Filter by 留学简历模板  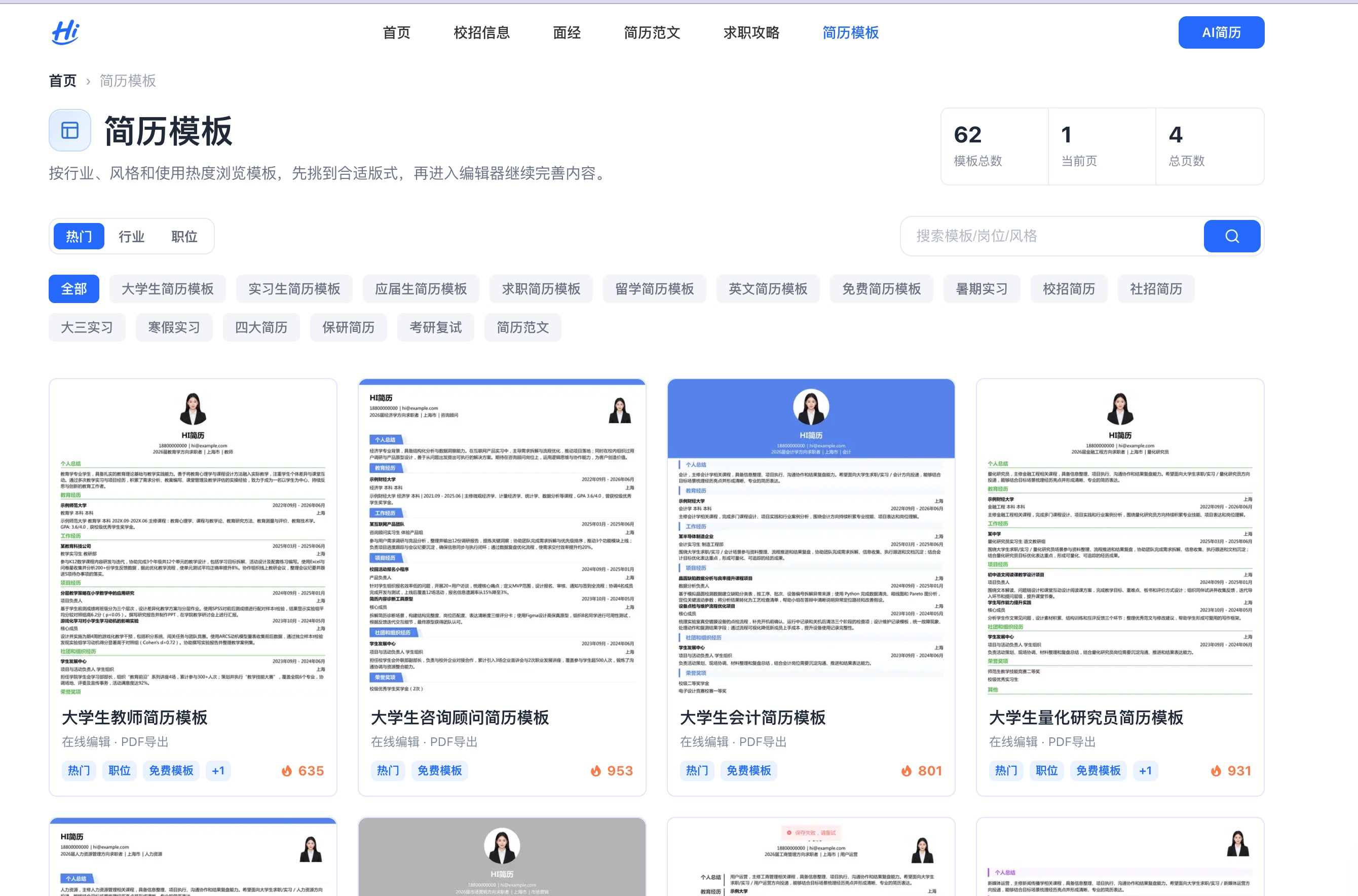click(x=655, y=288)
